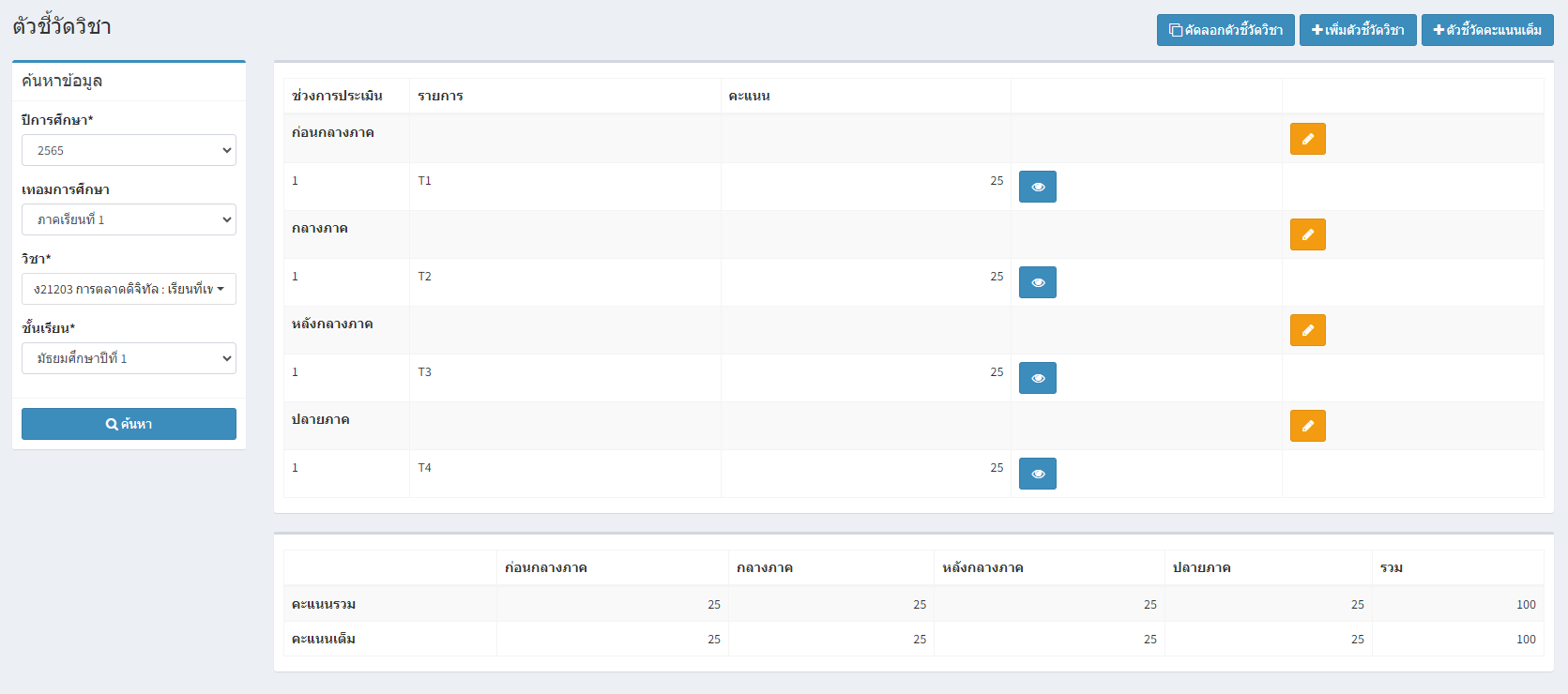Click the คัดลอกตัวชี้วัดวิชา copy button
The width and height of the screenshot is (1568, 694).
click(1225, 30)
